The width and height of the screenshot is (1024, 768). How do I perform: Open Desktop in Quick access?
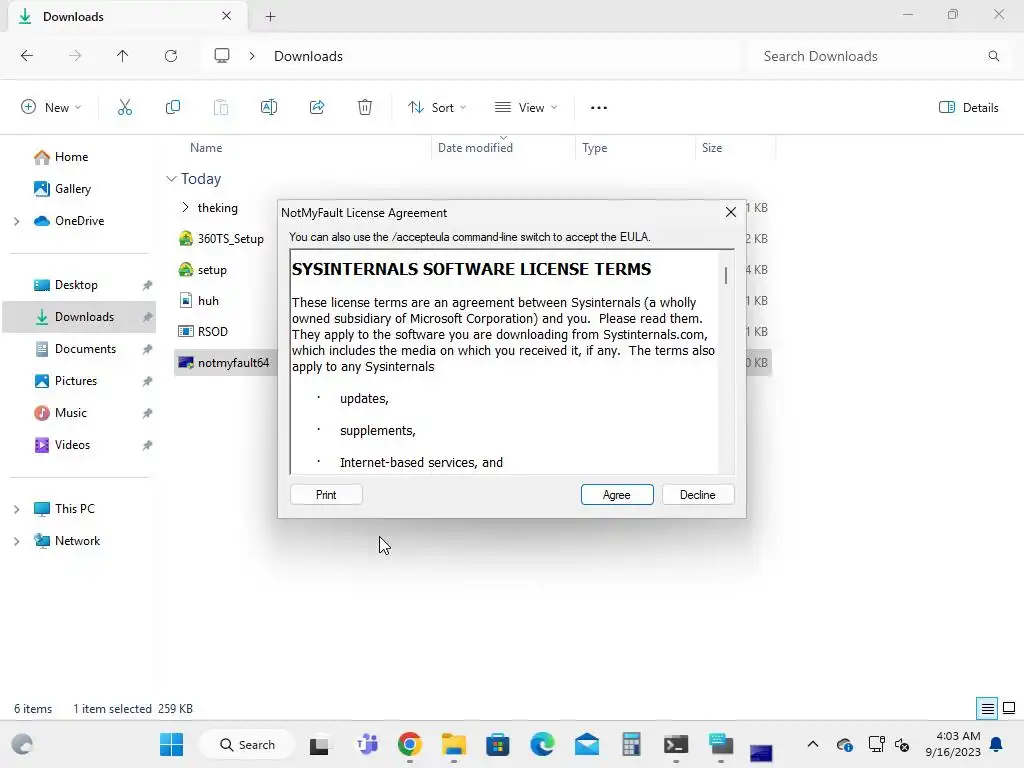click(x=76, y=285)
